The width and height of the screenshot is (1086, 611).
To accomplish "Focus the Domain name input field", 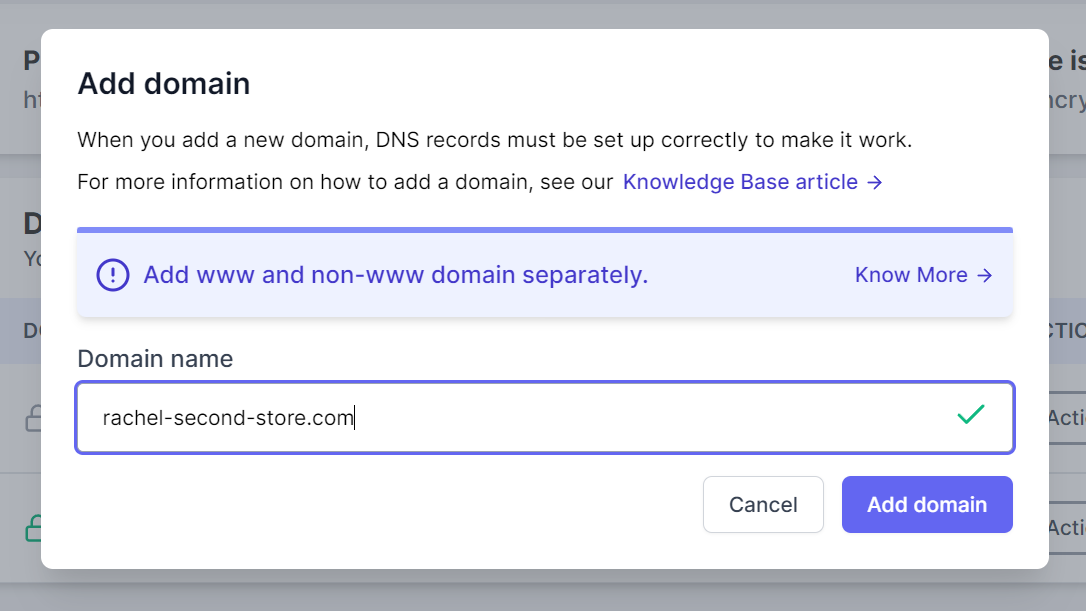I will 545,418.
